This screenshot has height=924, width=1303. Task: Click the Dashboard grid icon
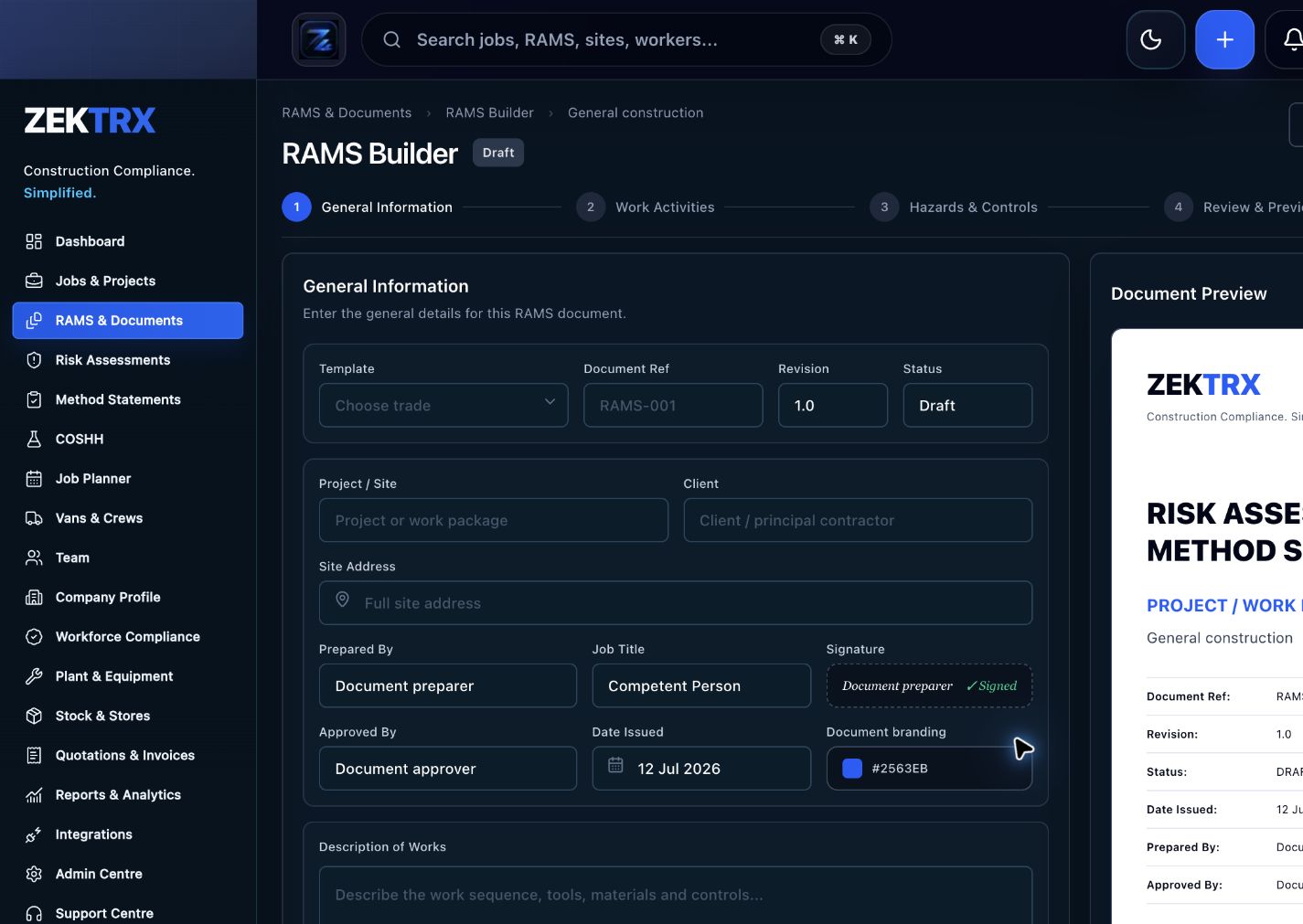tap(34, 241)
